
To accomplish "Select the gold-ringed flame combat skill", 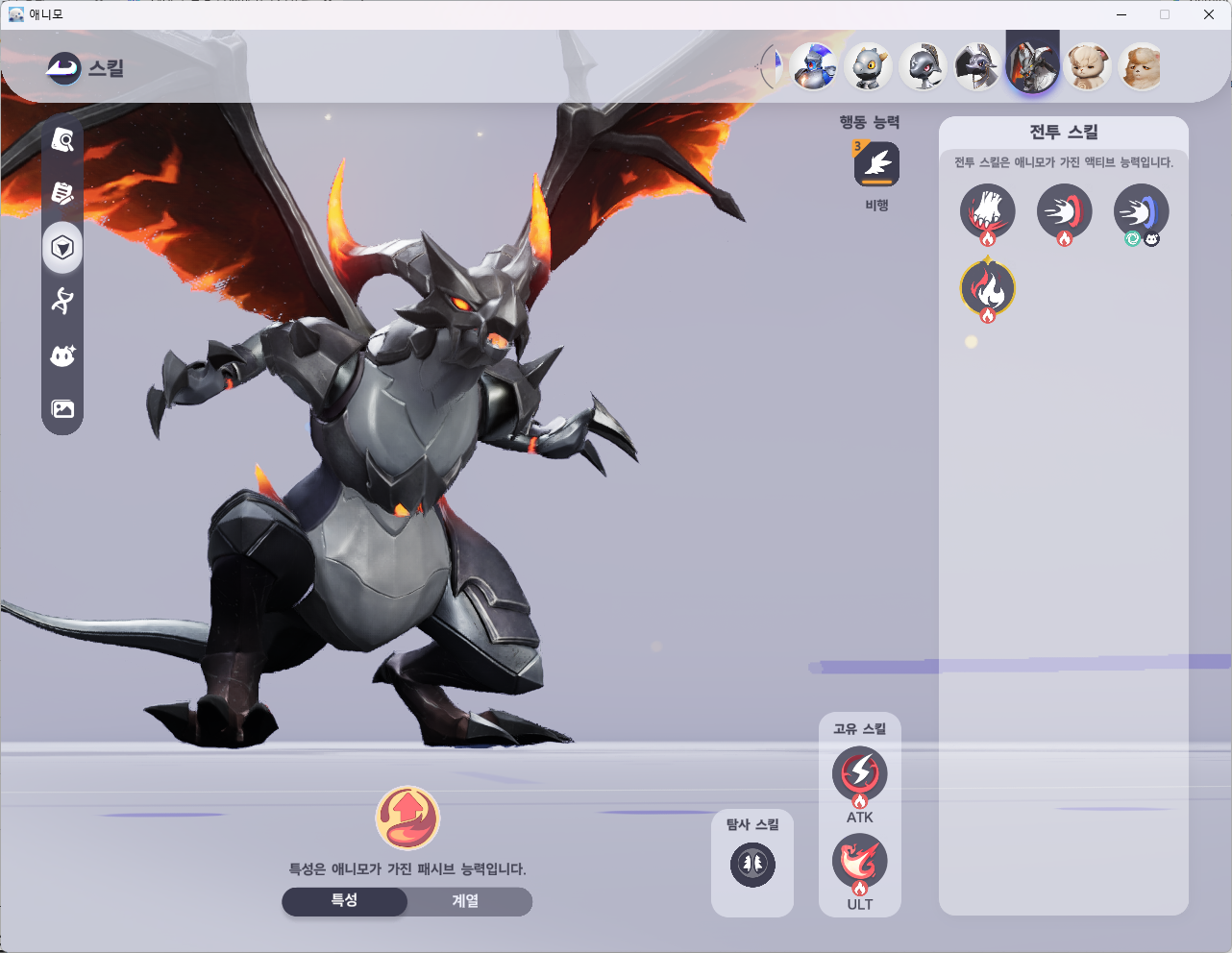I will [988, 289].
